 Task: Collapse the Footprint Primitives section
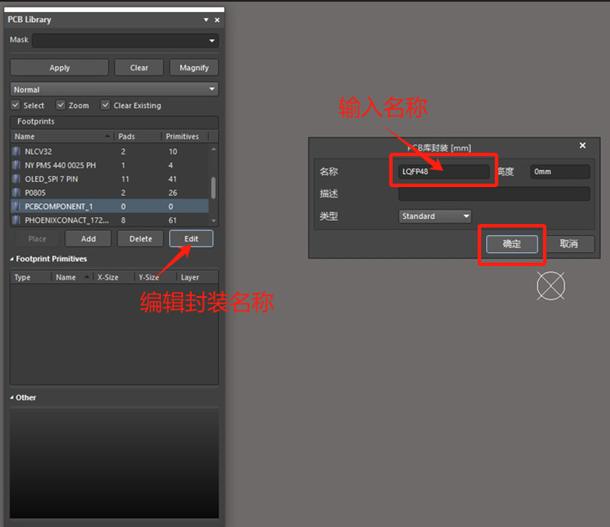pos(13,259)
